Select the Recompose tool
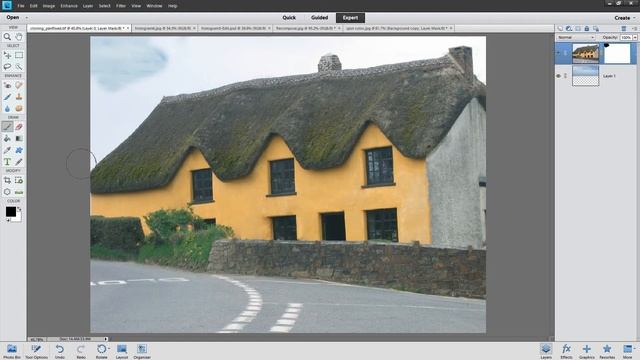This screenshot has width=640, height=360. click(19, 180)
